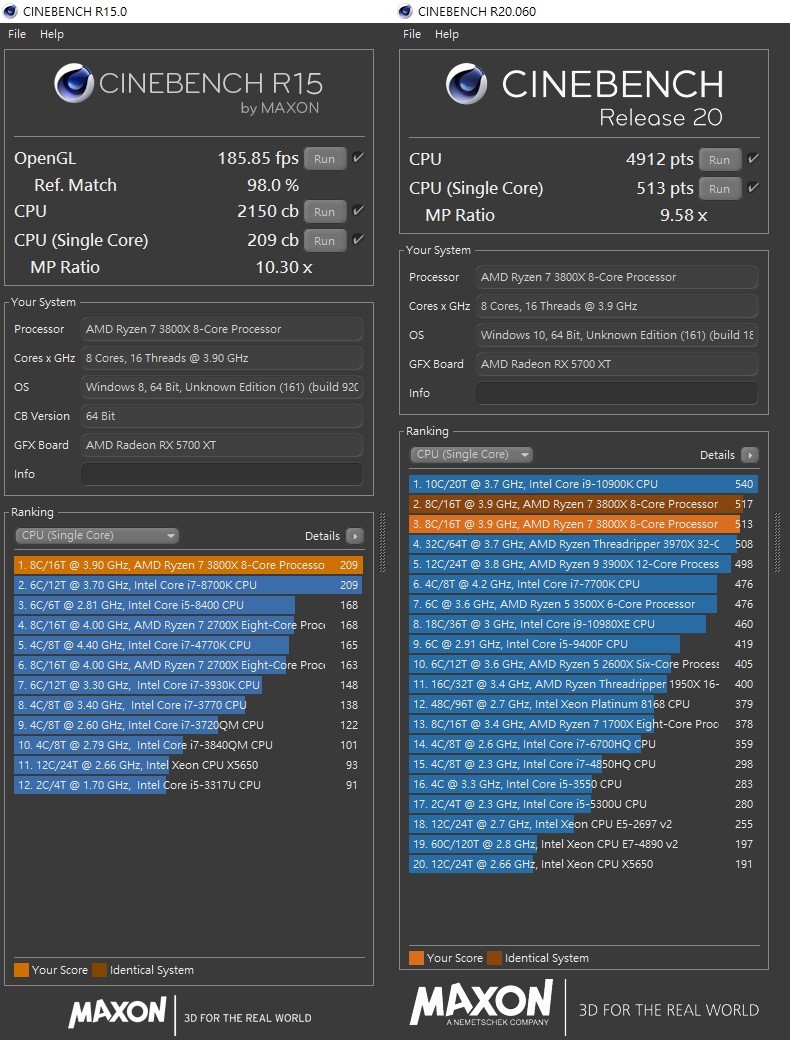Open the R20 ranking CPU (Single Core) dropdown
The height and width of the screenshot is (1040, 790).
pos(471,454)
